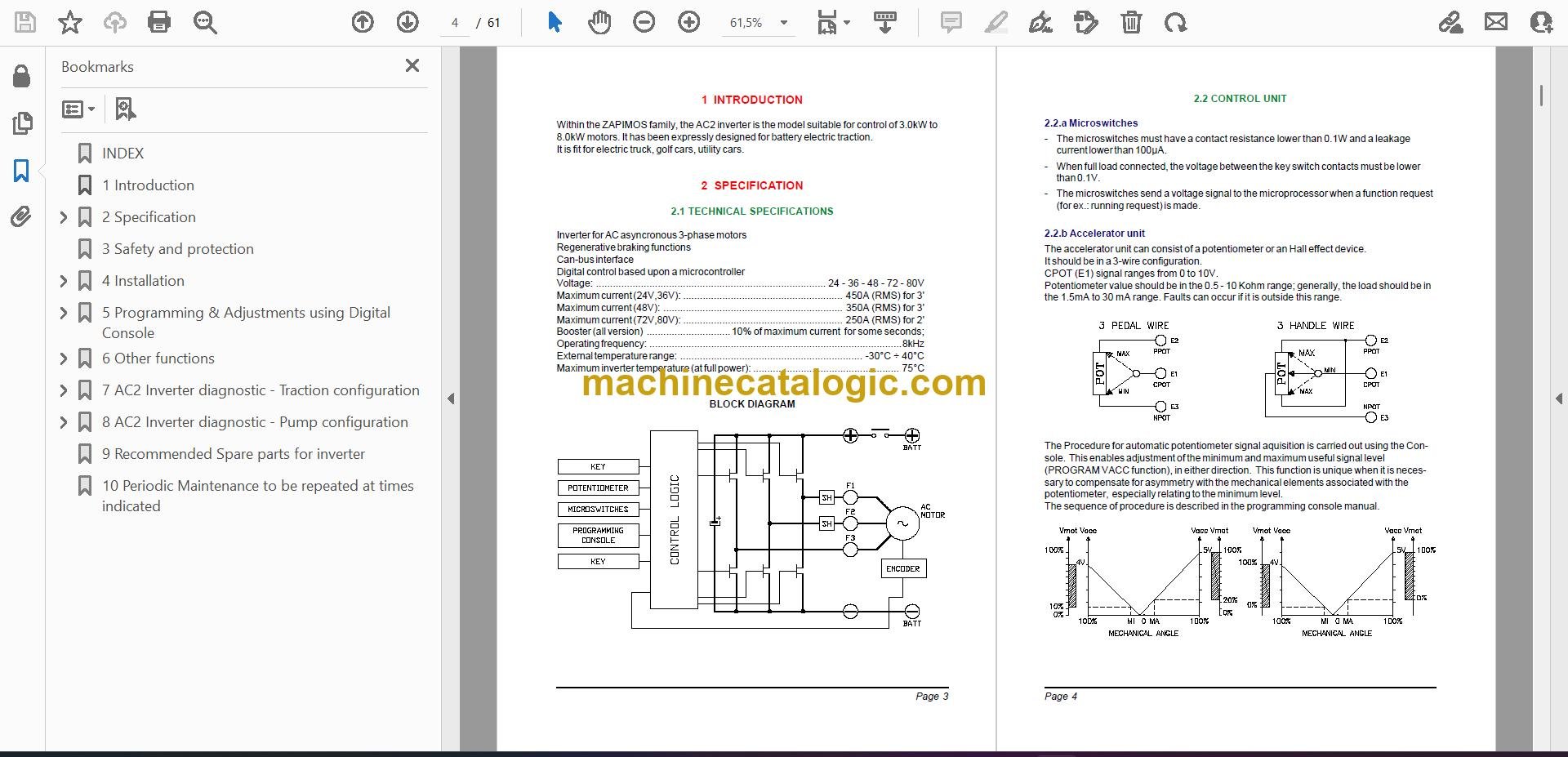Image resolution: width=1568 pixels, height=757 pixels.
Task: Select the Highlight text tool
Action: tap(996, 23)
